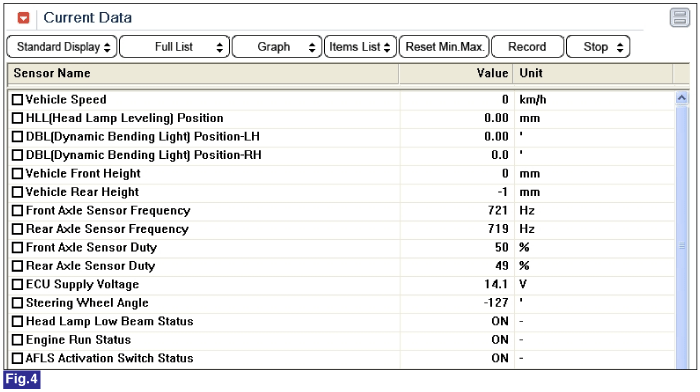Click the vertical scrollbar thumb grip
Viewport: 700px width, 392px height.
[x=682, y=246]
